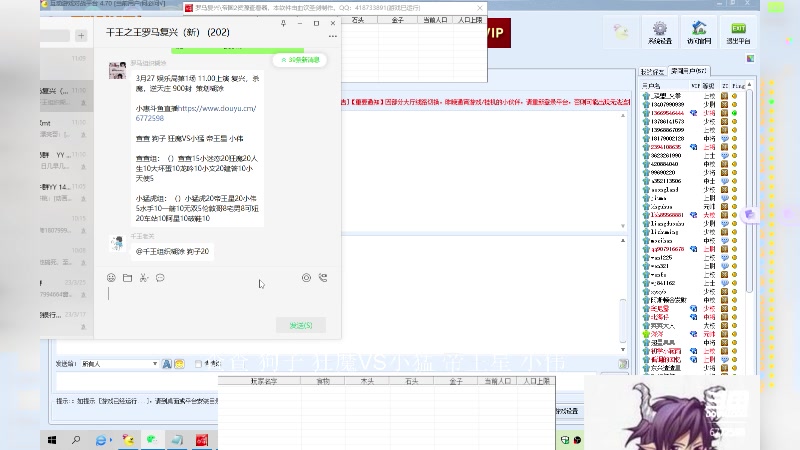Screen dimensions: 800x450
Task: Click the plus button beside WeChat search
Action: 81,36
